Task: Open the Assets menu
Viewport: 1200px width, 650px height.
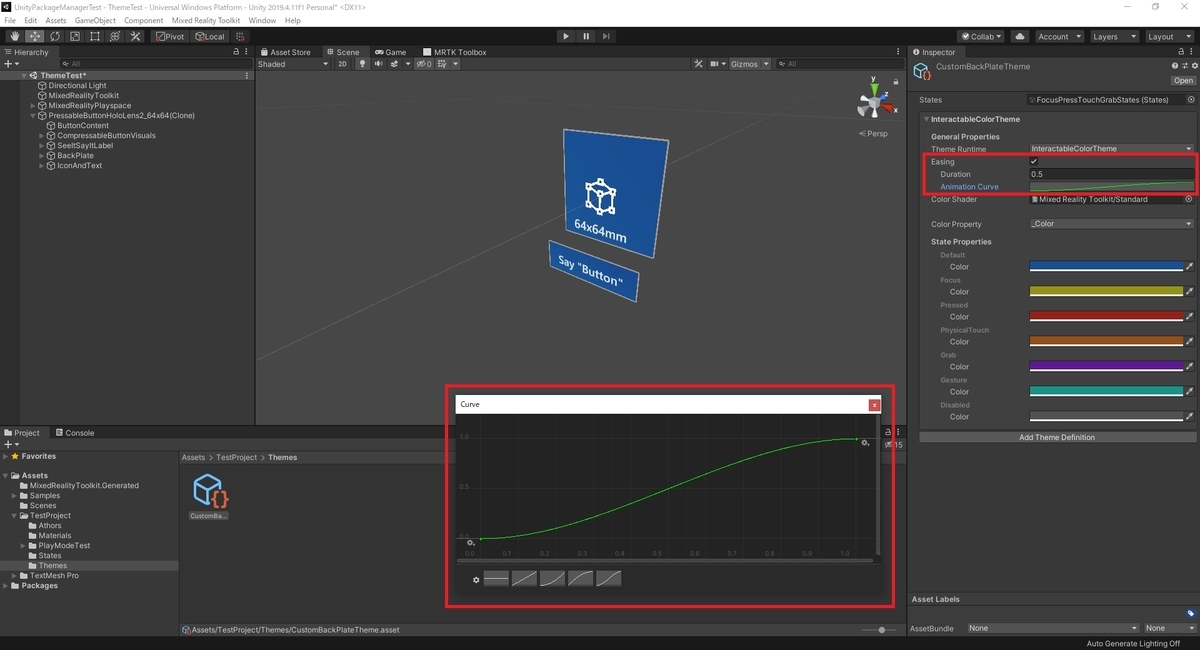Action: click(56, 20)
